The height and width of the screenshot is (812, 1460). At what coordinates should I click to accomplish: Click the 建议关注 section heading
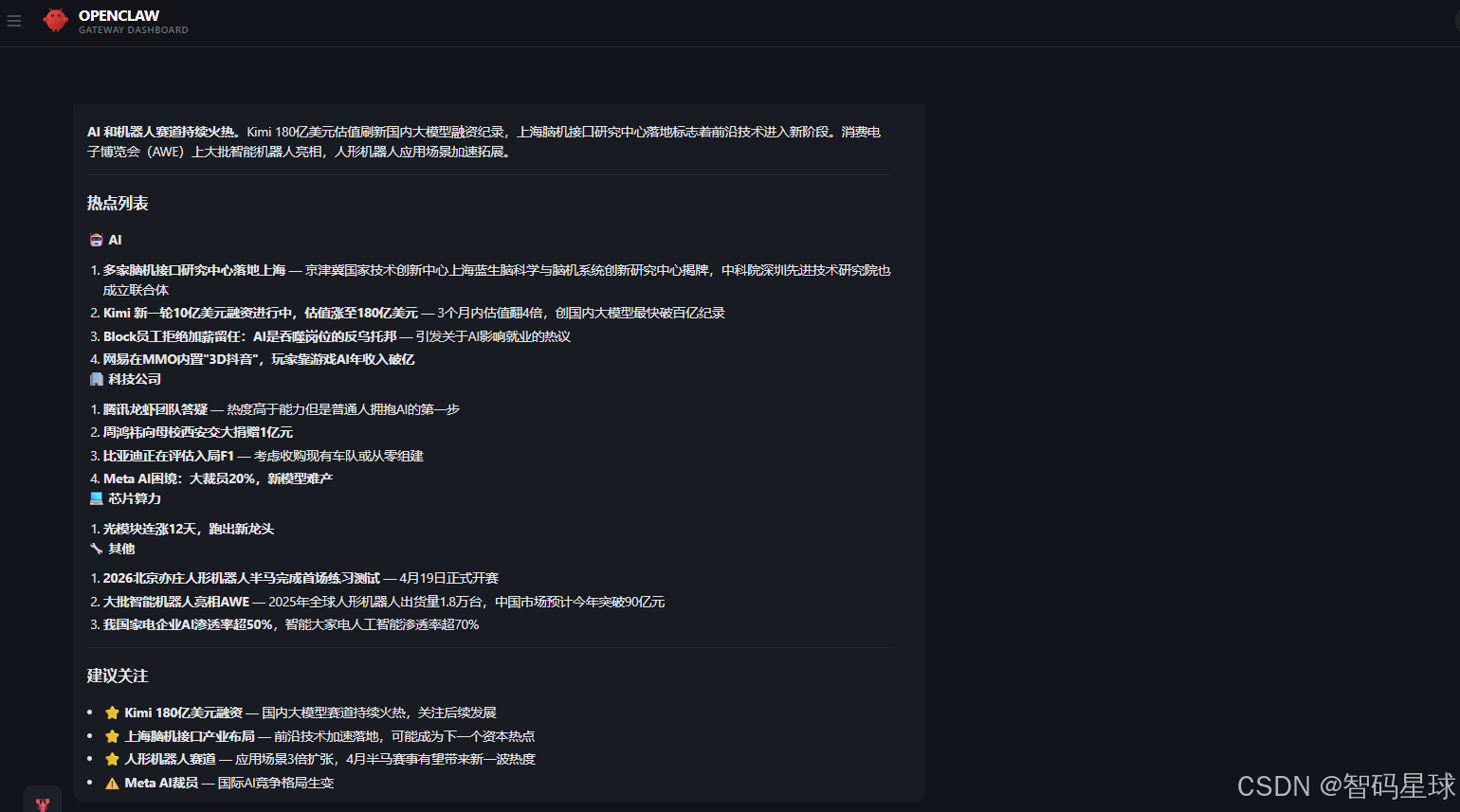117,676
